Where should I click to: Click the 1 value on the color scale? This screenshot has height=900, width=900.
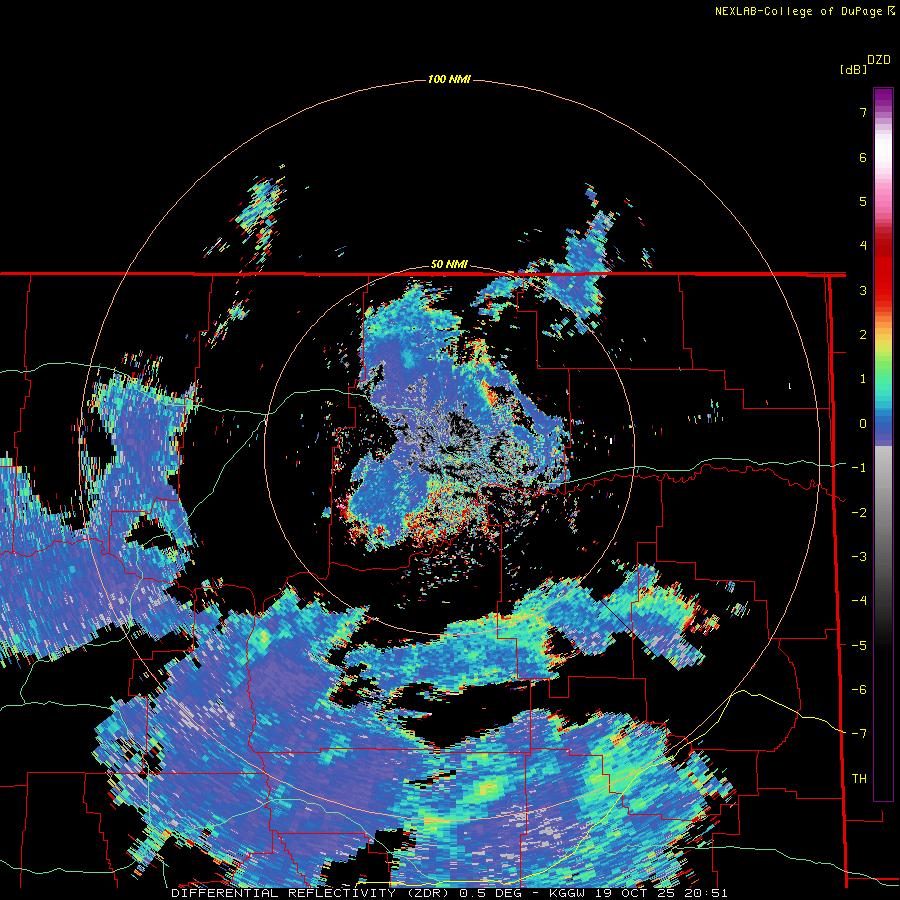[x=863, y=379]
